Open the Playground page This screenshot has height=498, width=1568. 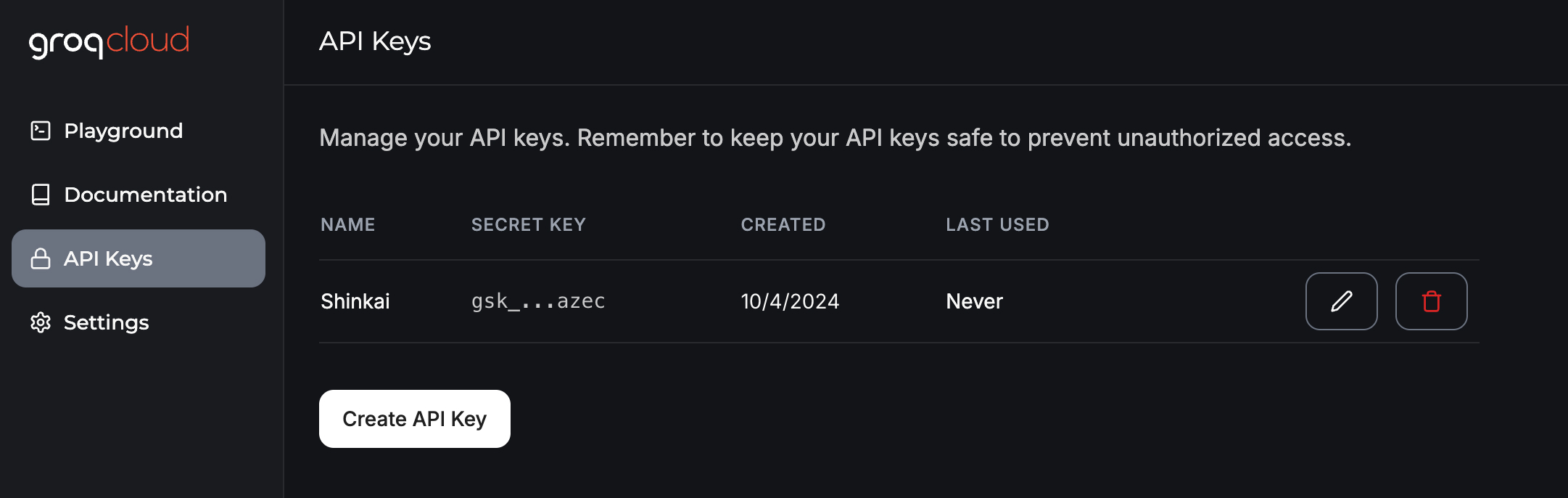click(x=123, y=131)
